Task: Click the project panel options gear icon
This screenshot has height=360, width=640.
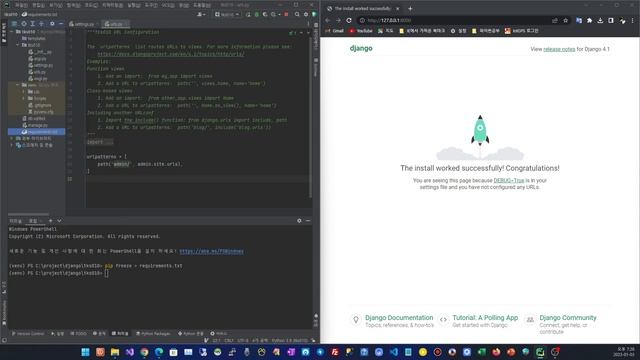Action: pyautogui.click(x=52, y=24)
